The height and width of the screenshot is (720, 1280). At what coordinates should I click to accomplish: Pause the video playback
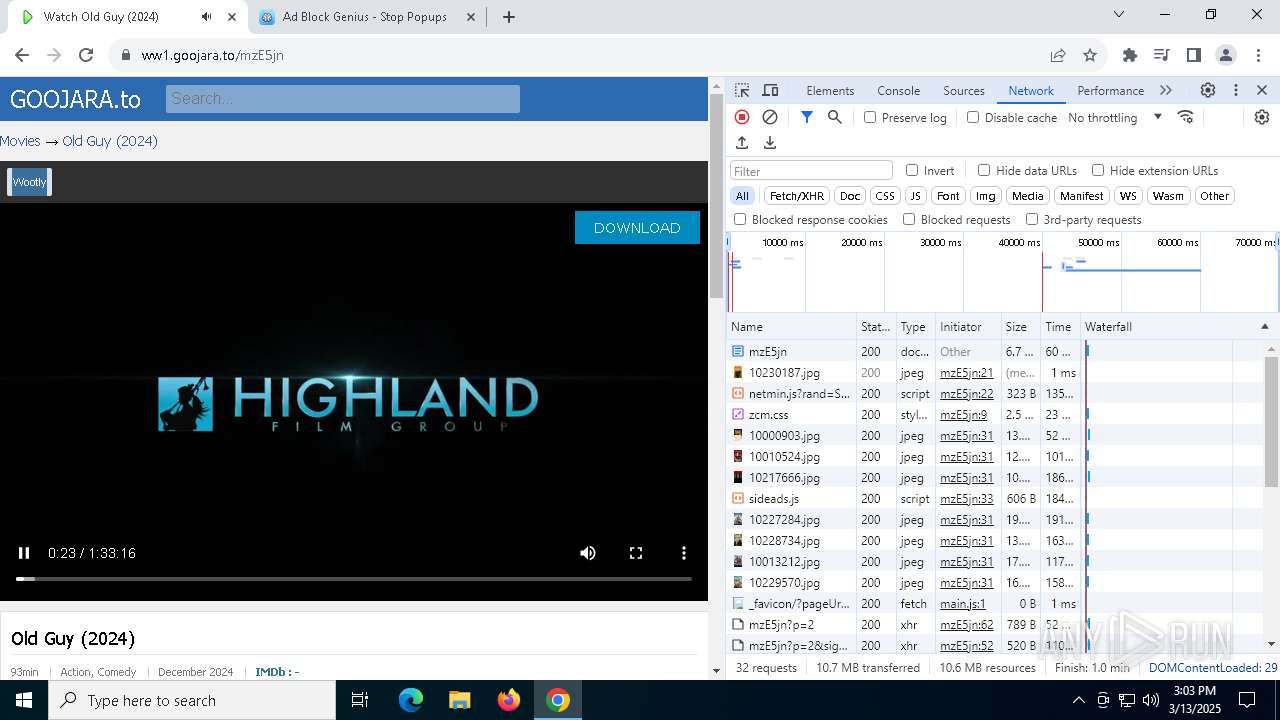(x=24, y=553)
